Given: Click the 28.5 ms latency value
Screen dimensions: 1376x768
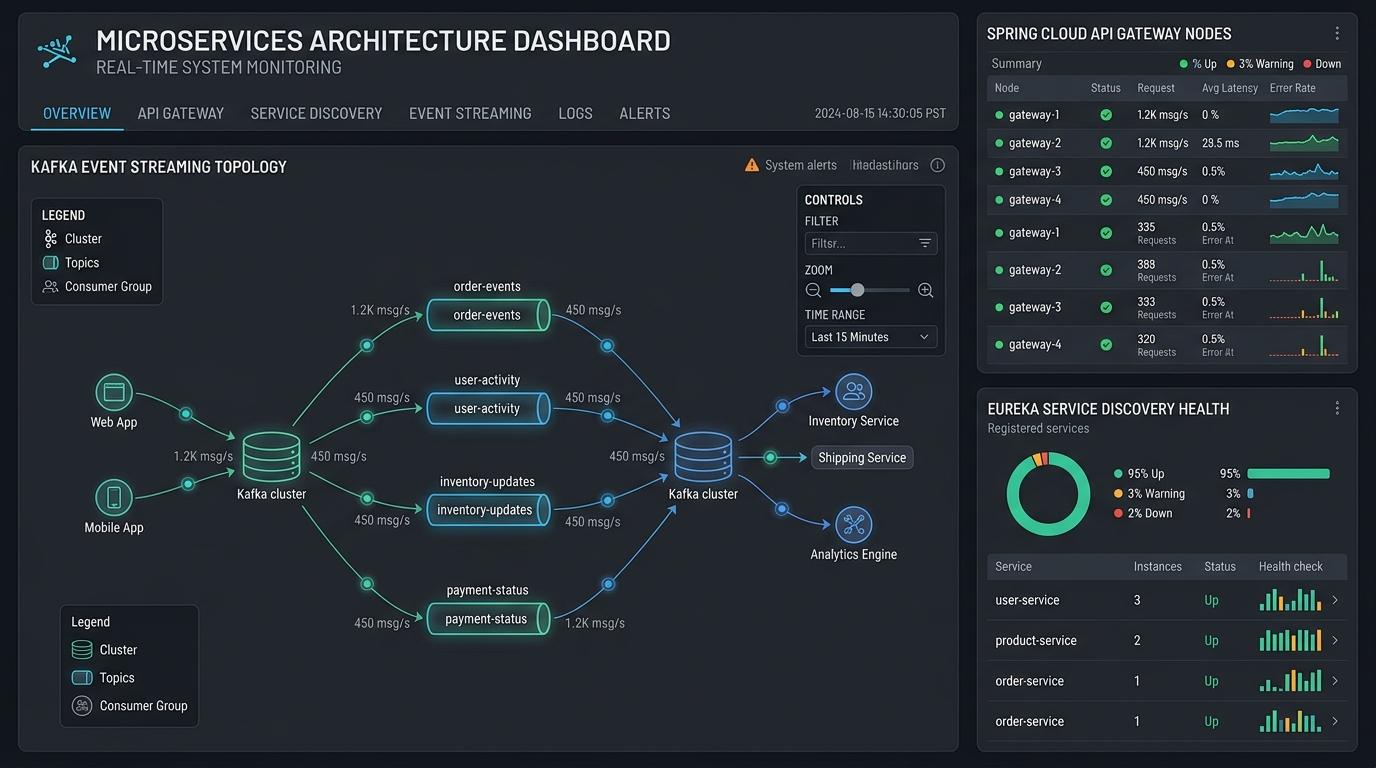Looking at the screenshot, I should click(x=1220, y=143).
